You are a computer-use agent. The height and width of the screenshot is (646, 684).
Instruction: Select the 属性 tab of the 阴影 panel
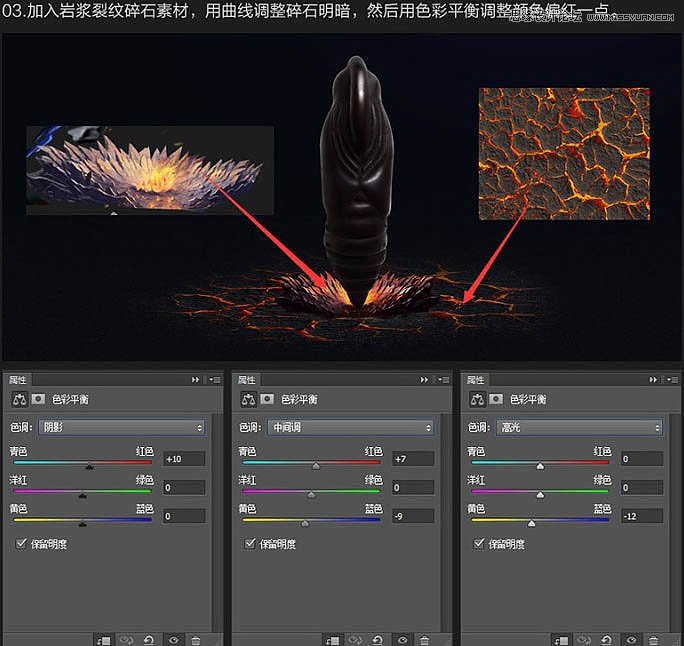pyautogui.click(x=18, y=380)
